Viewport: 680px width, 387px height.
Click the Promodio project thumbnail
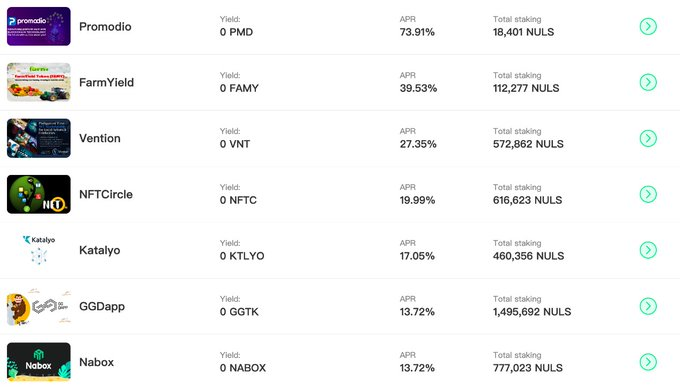(x=39, y=26)
